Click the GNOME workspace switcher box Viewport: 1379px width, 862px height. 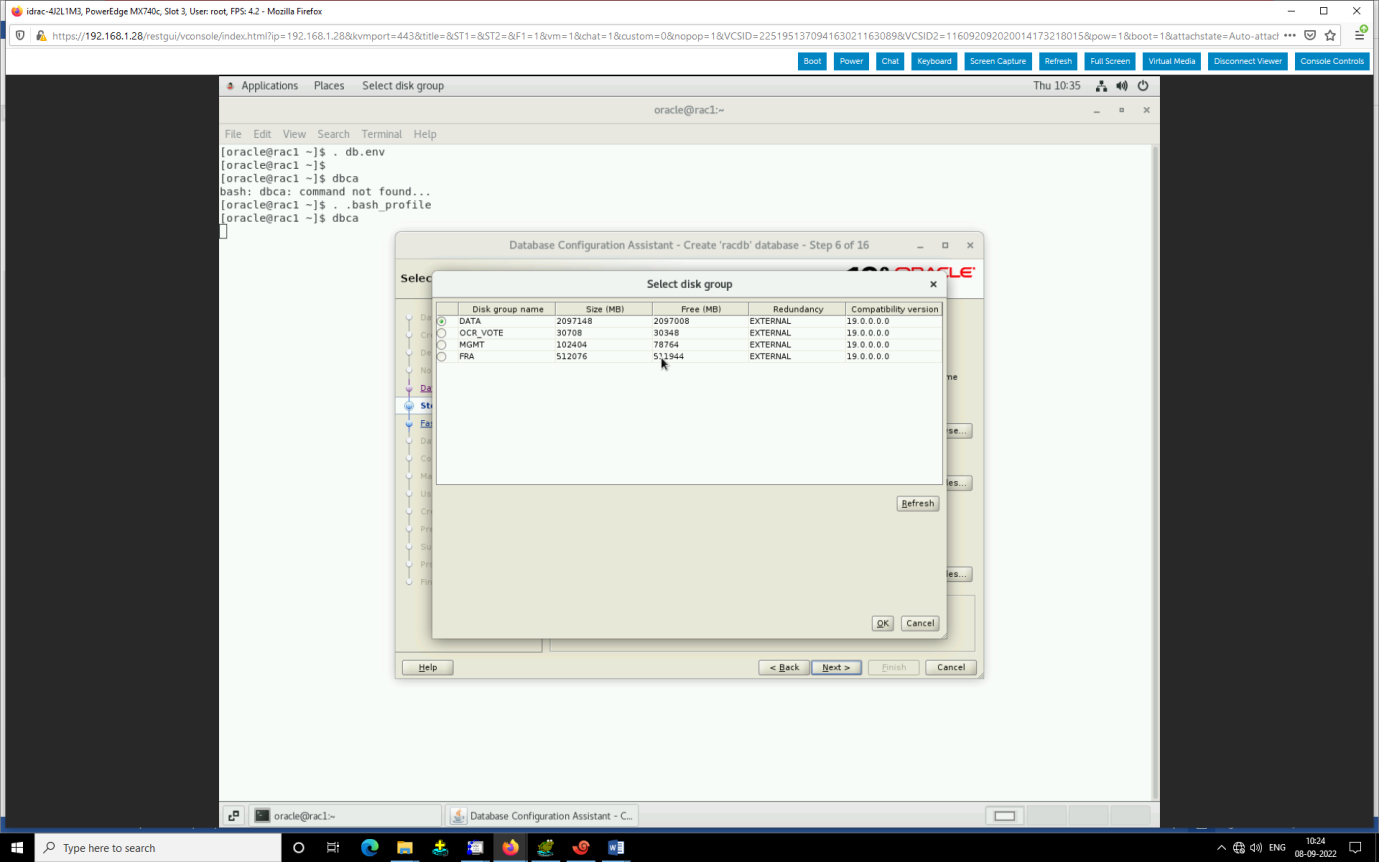coord(1005,816)
